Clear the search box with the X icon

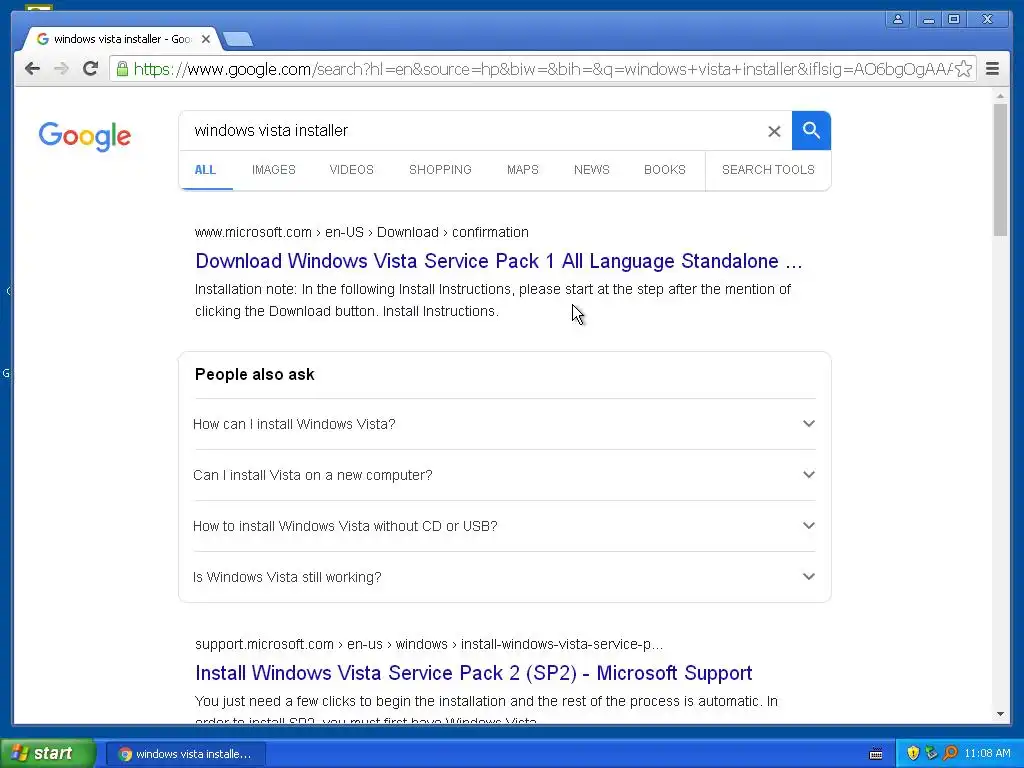[x=774, y=131]
